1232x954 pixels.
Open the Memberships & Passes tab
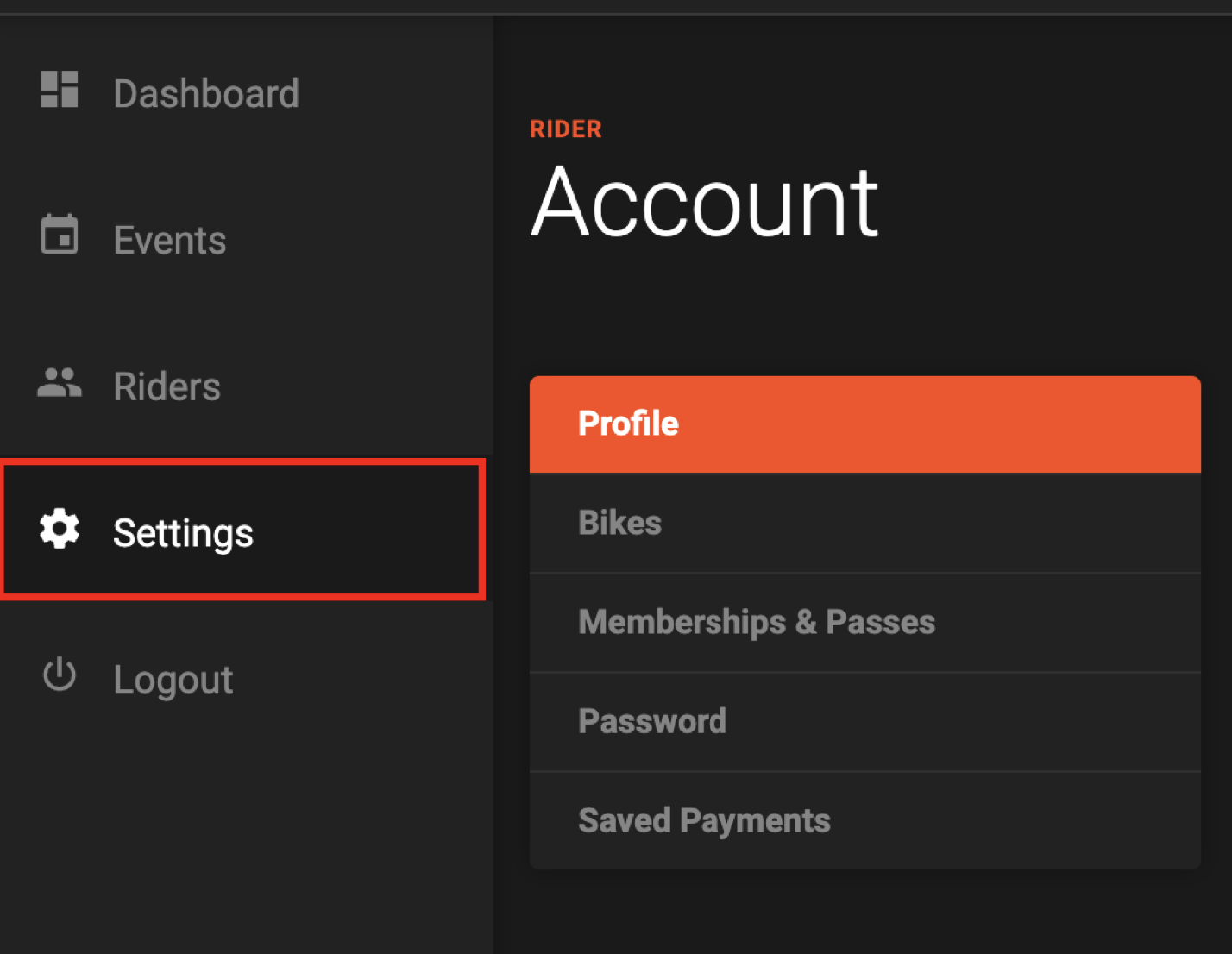(x=864, y=623)
